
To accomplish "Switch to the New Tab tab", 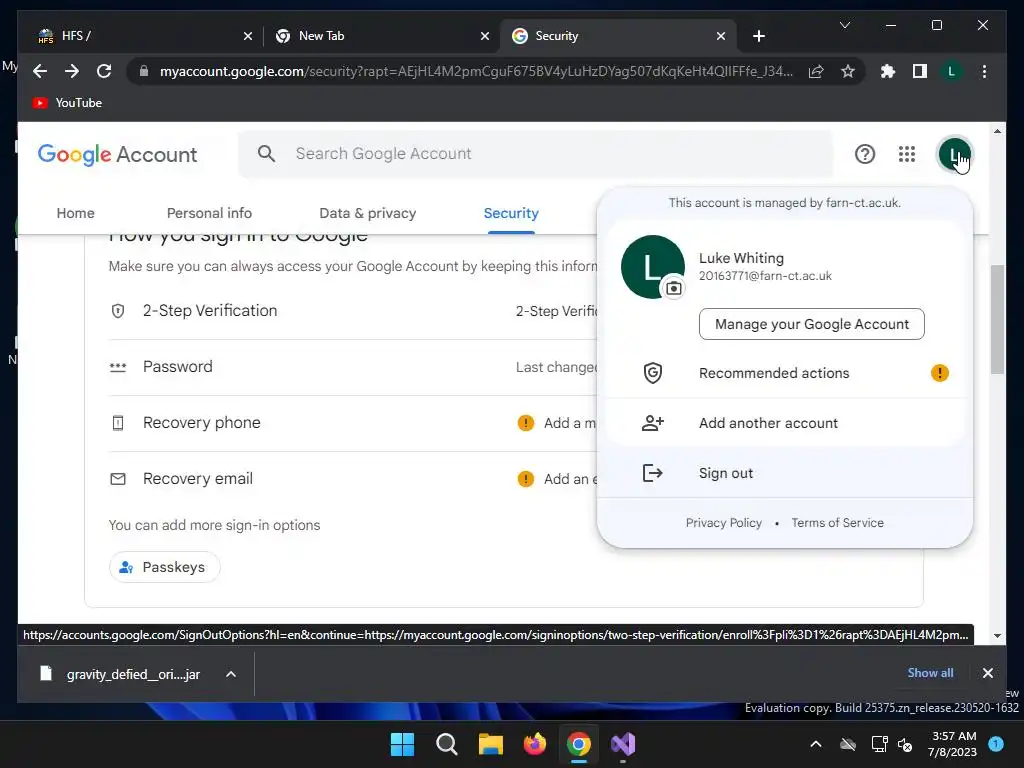I will click(x=382, y=36).
